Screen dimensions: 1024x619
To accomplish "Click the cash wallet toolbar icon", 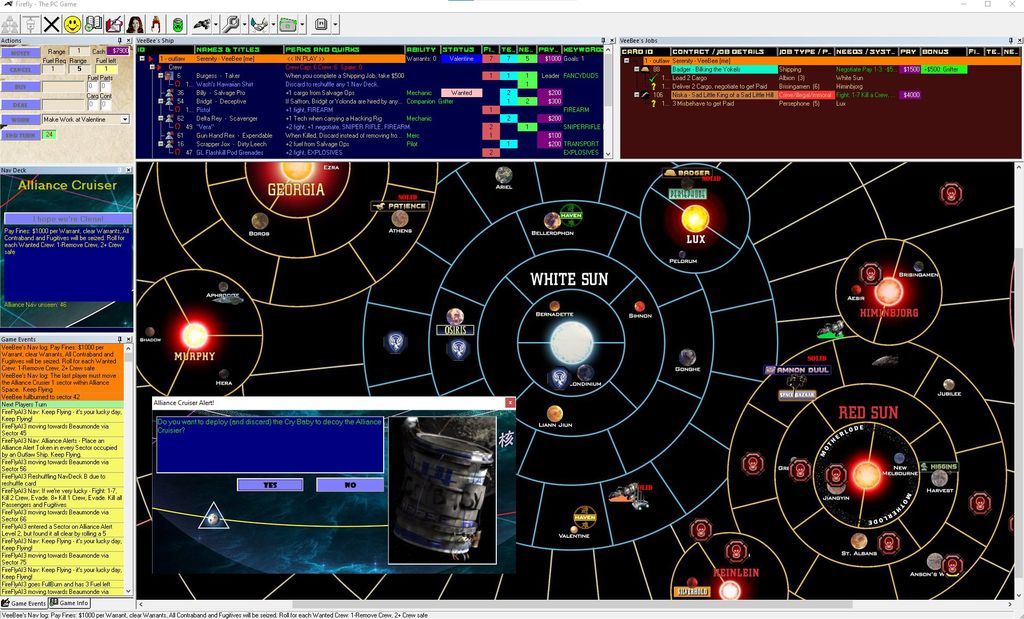I will (x=288, y=23).
